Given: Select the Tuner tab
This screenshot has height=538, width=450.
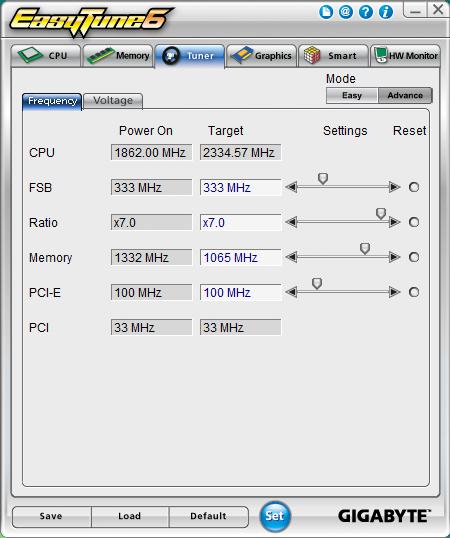Looking at the screenshot, I should click(190, 56).
